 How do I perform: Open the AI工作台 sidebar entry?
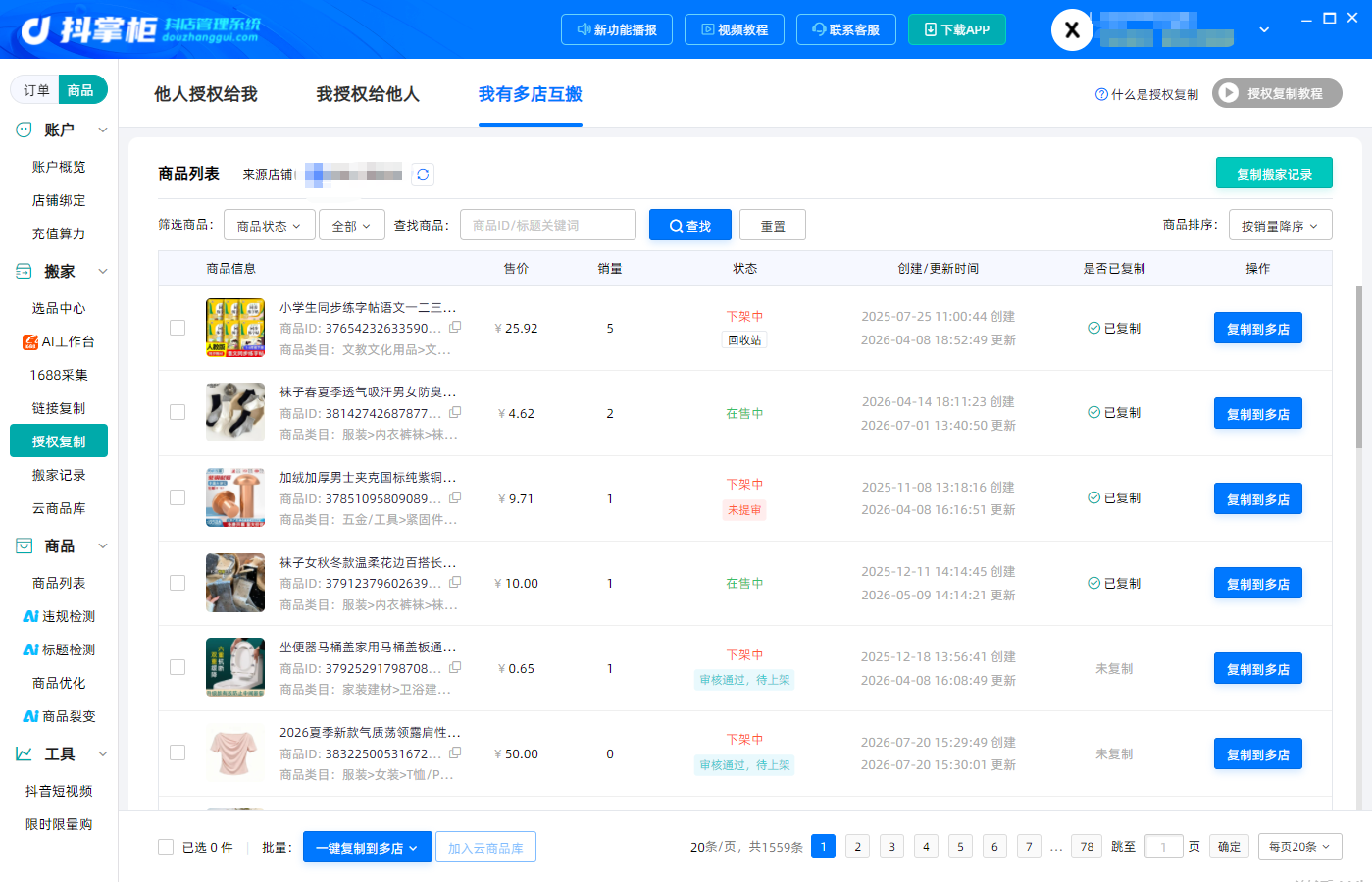point(59,341)
